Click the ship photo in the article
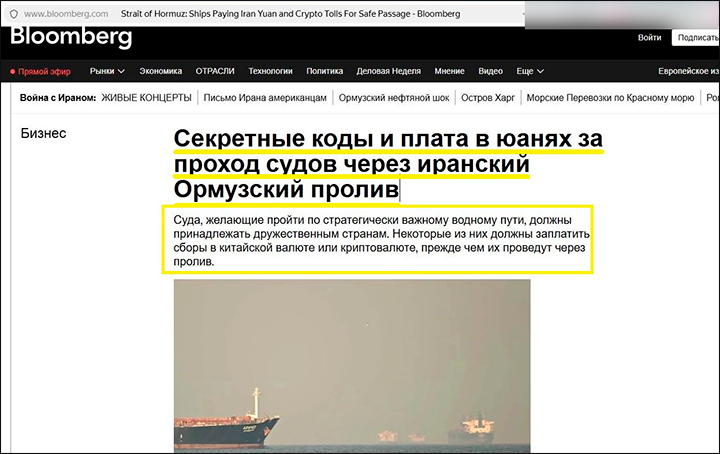 [352, 365]
